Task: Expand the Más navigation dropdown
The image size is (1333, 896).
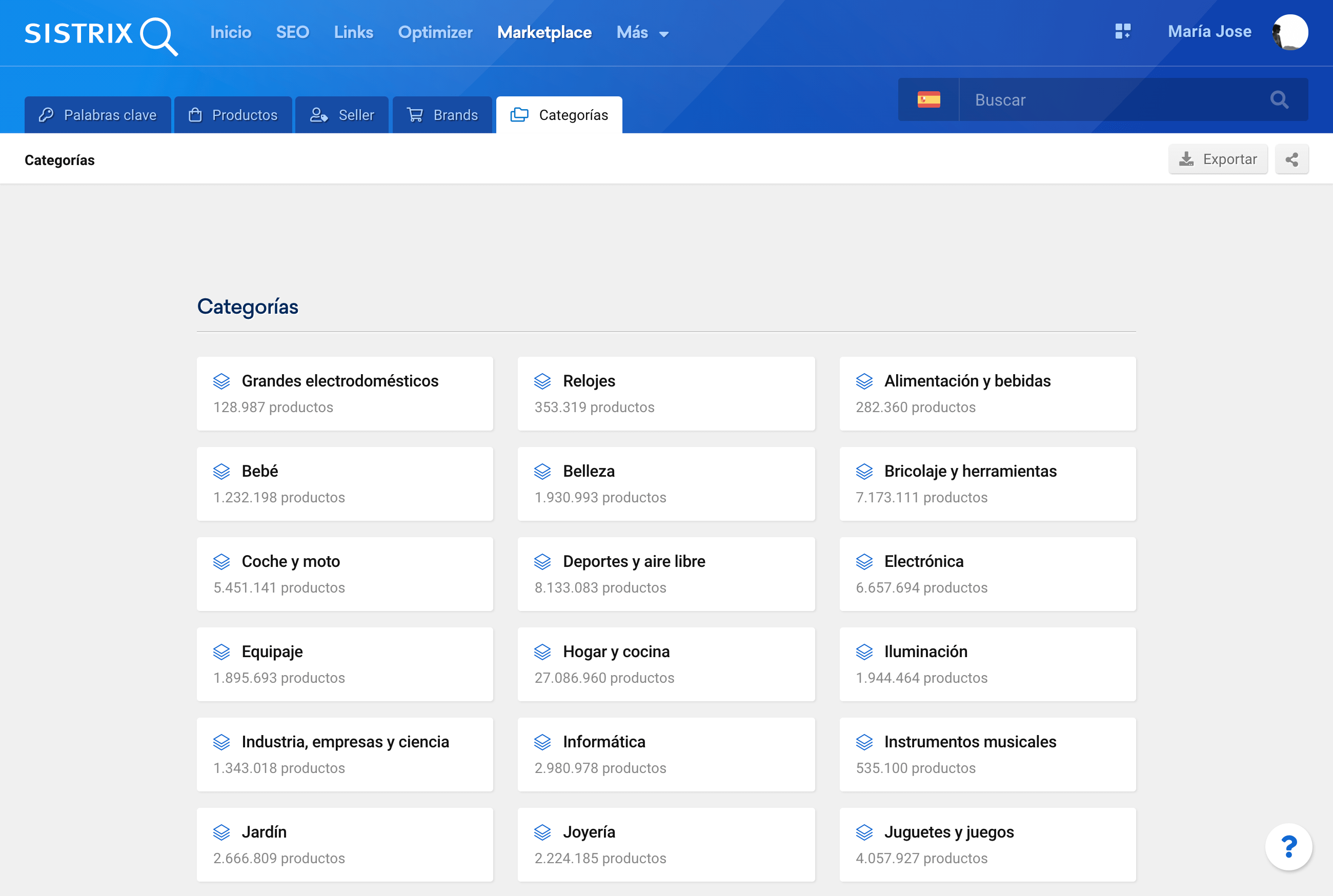Action: 642,33
